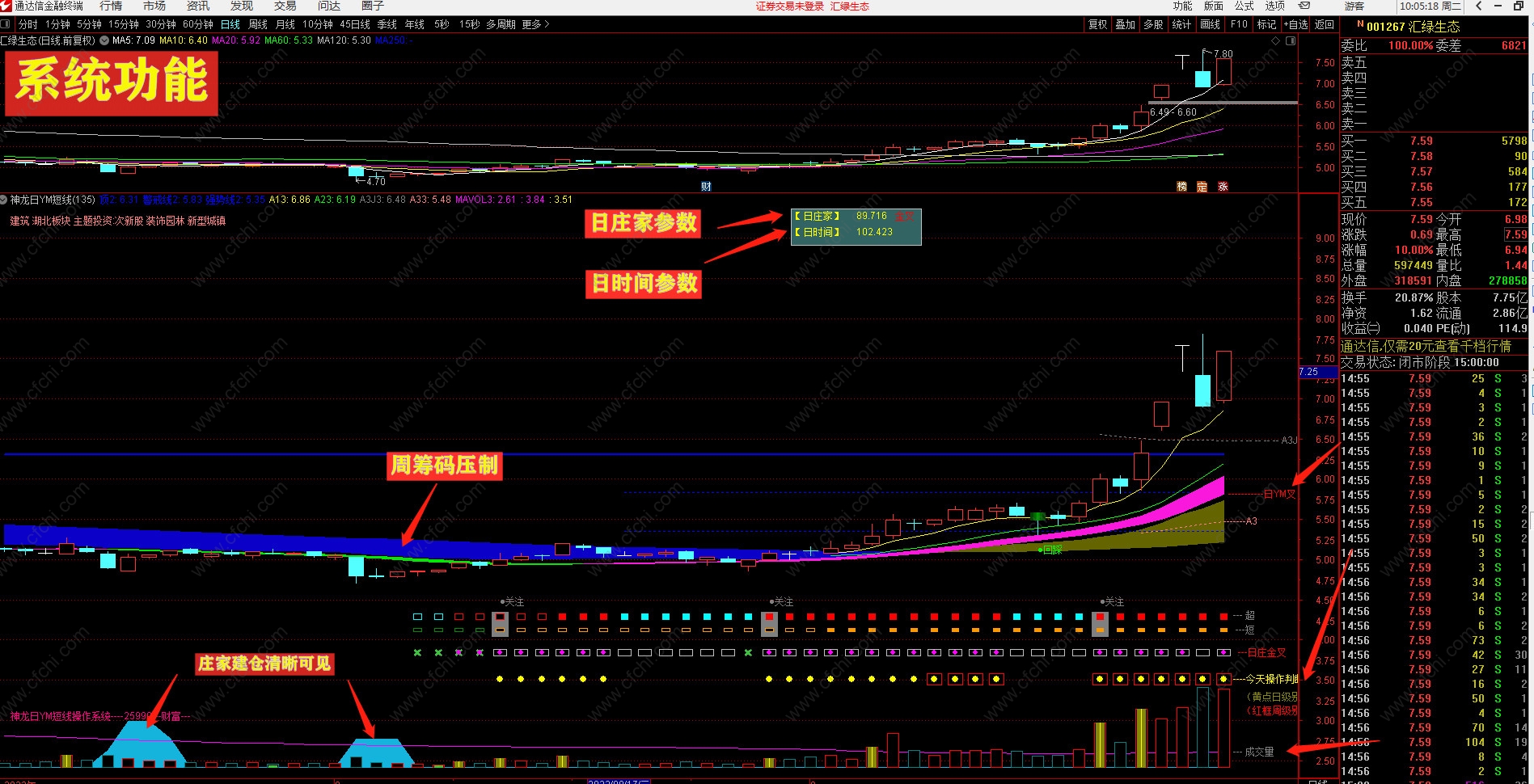Click the diamond marker icon above the price axis
Image resolution: width=1534 pixels, height=784 pixels.
1276,40
